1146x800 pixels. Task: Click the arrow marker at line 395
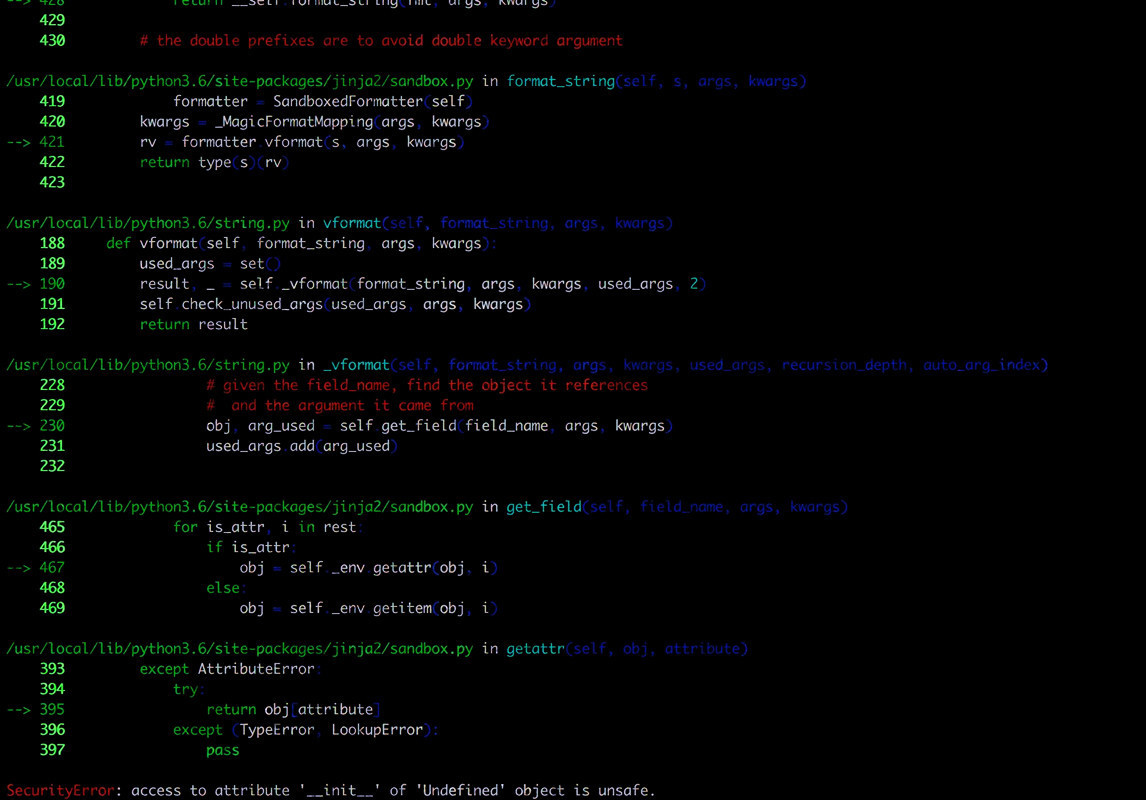19,710
